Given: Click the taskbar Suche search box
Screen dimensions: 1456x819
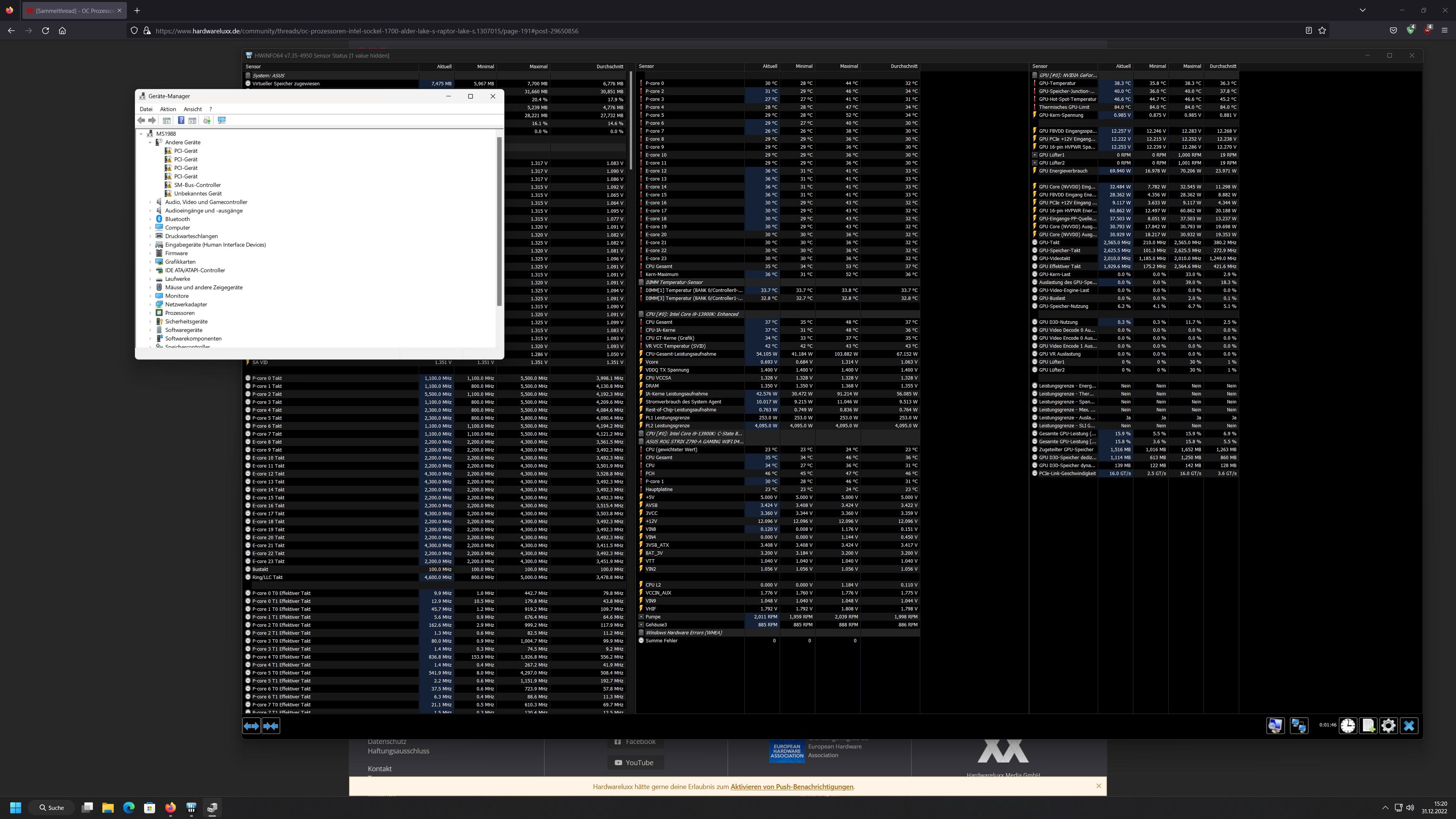Looking at the screenshot, I should click(52, 808).
